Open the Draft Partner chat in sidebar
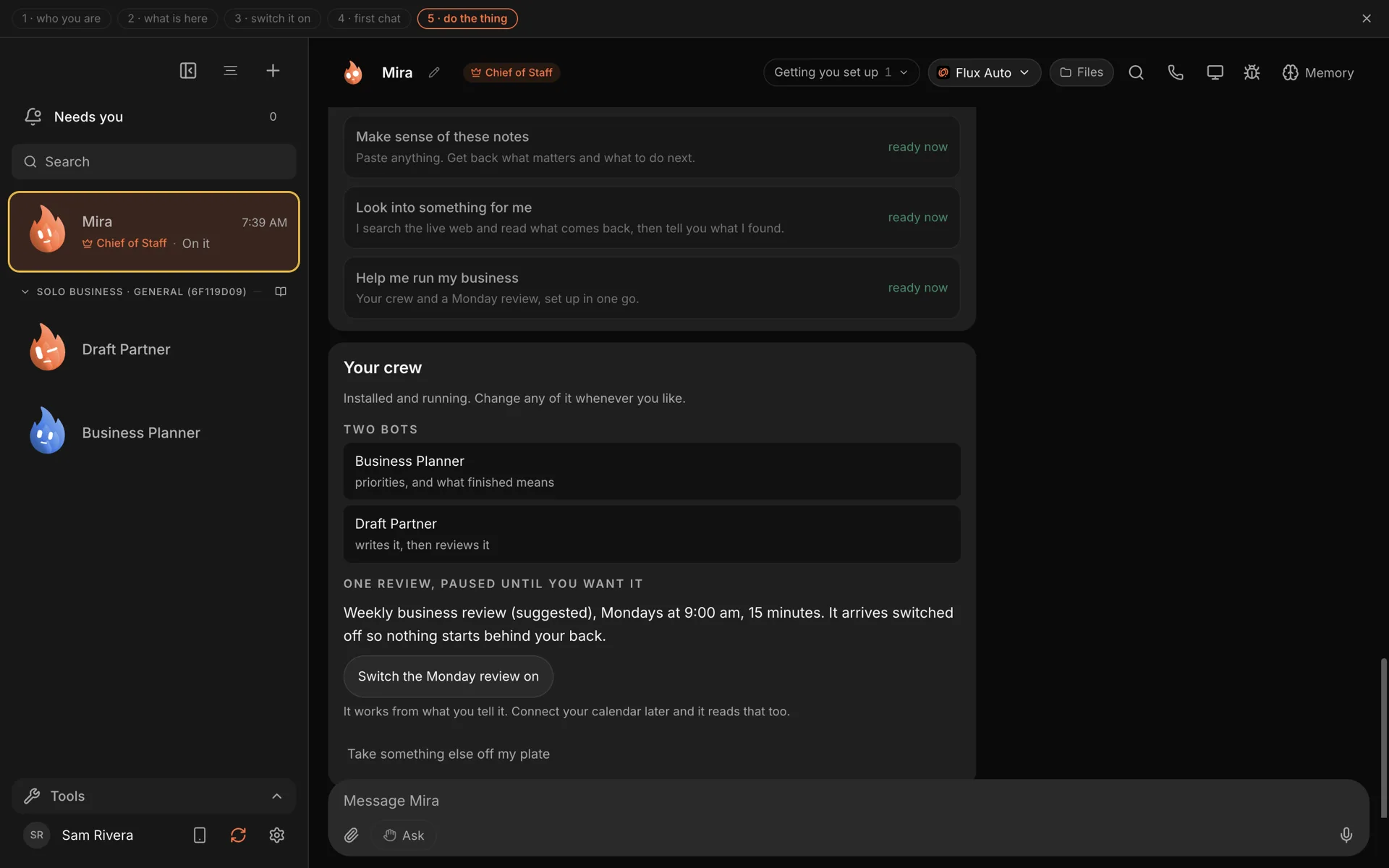 (154, 349)
